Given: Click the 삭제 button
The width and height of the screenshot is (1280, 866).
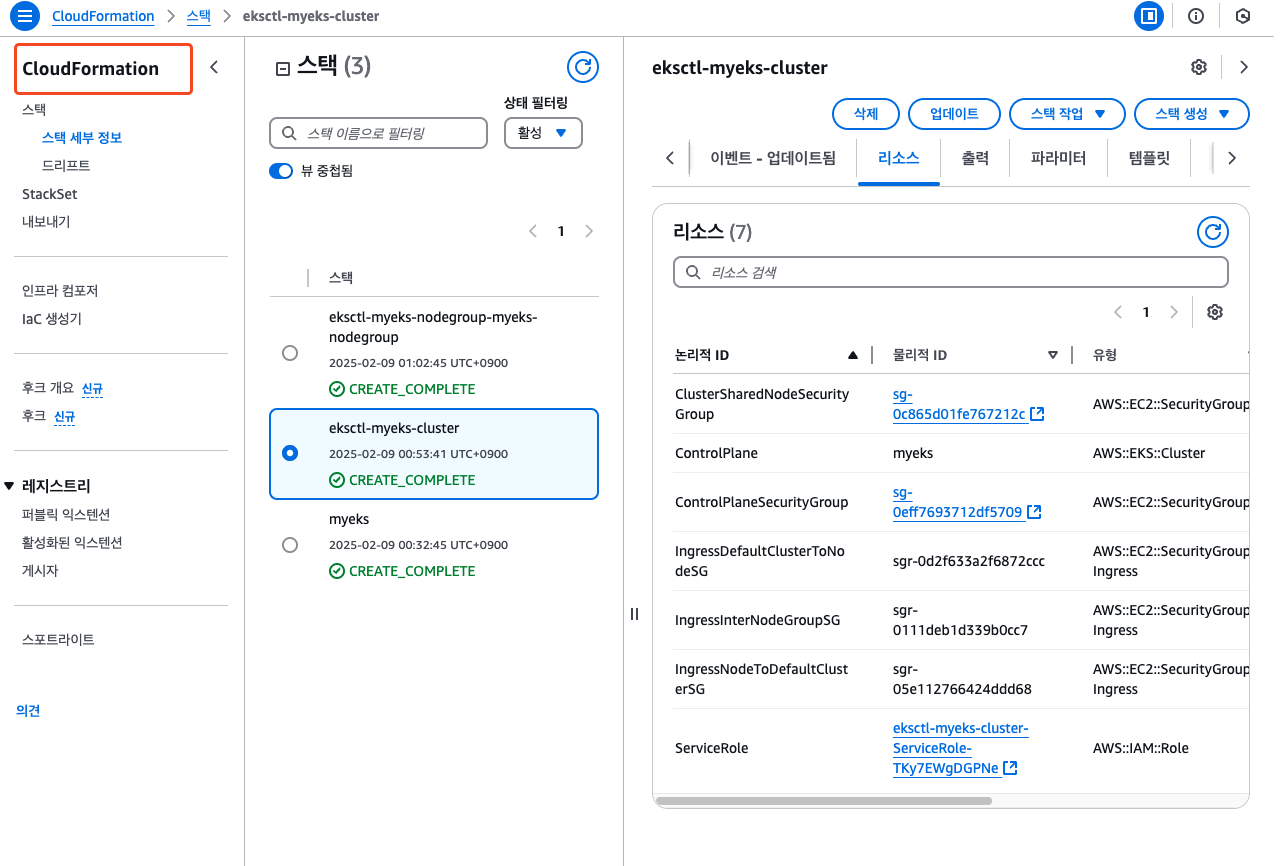Looking at the screenshot, I should [x=866, y=114].
